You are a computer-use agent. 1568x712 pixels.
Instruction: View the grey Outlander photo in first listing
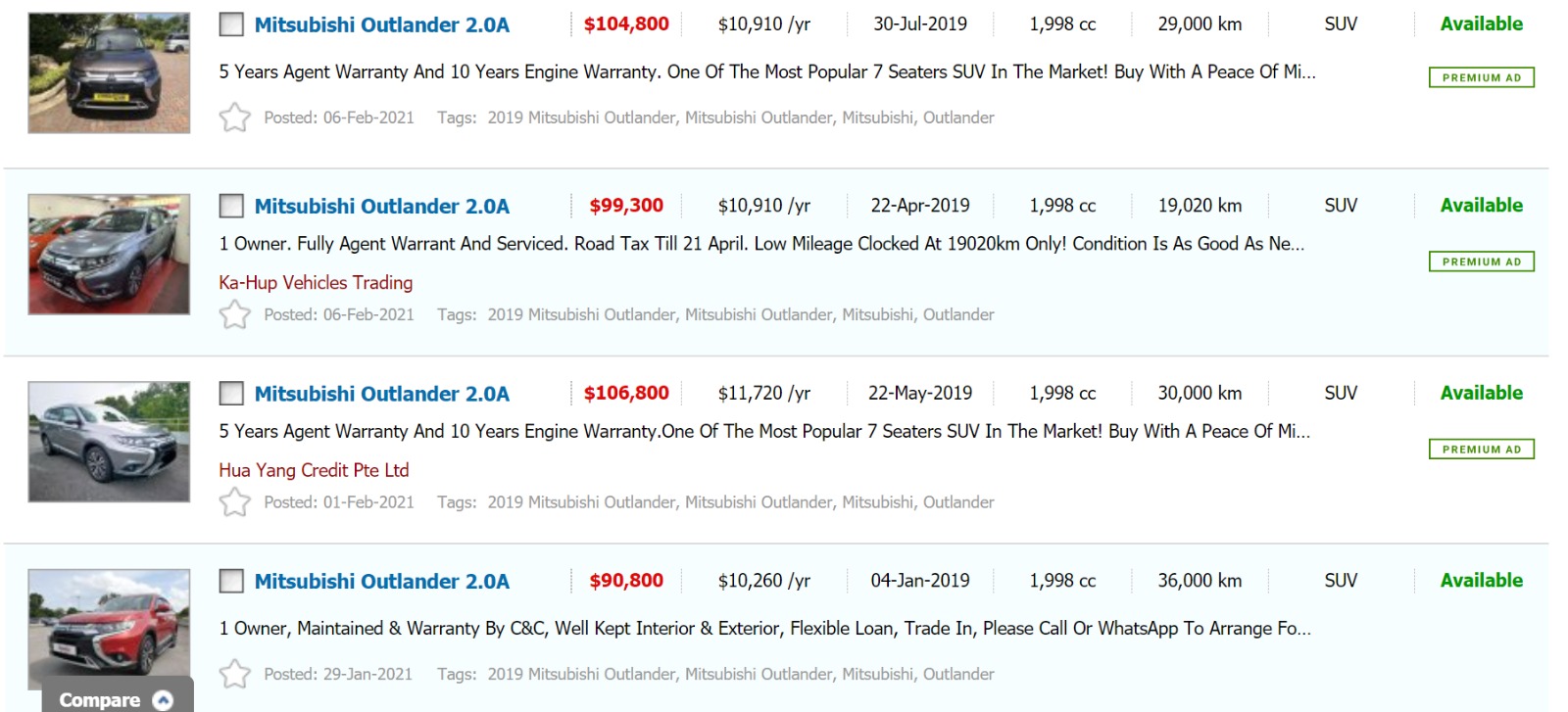pyautogui.click(x=109, y=73)
